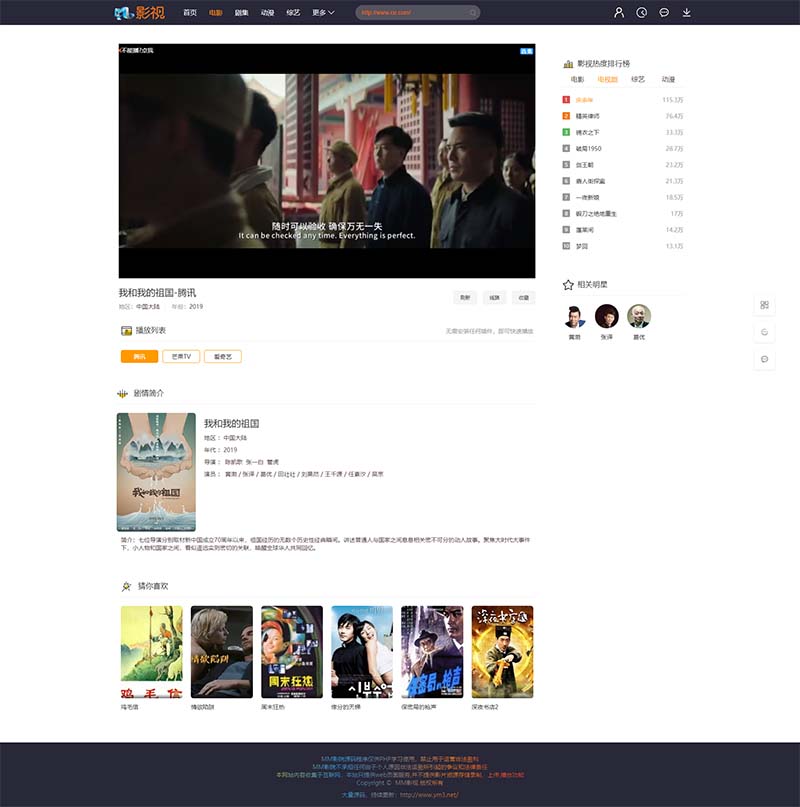Click the search magnifier in the header

473,13
